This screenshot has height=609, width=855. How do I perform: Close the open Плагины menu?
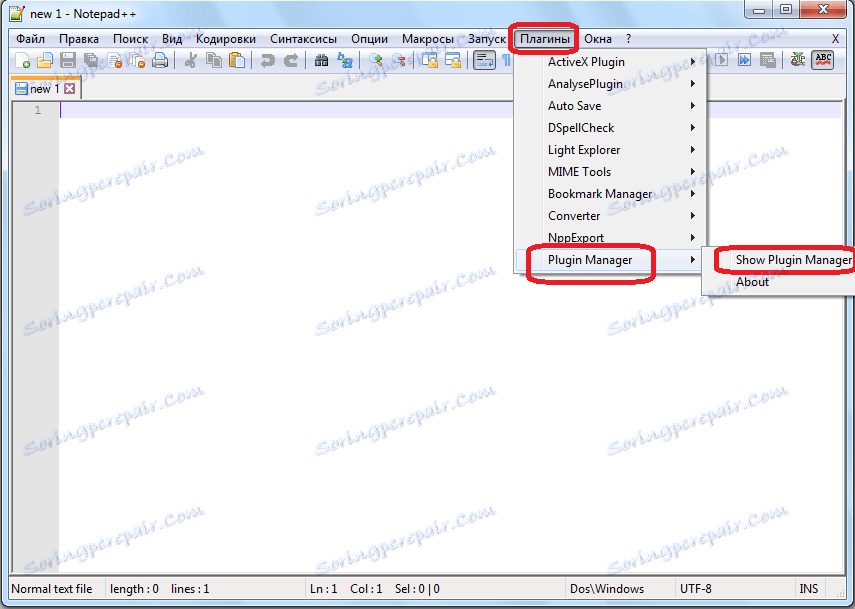(545, 39)
